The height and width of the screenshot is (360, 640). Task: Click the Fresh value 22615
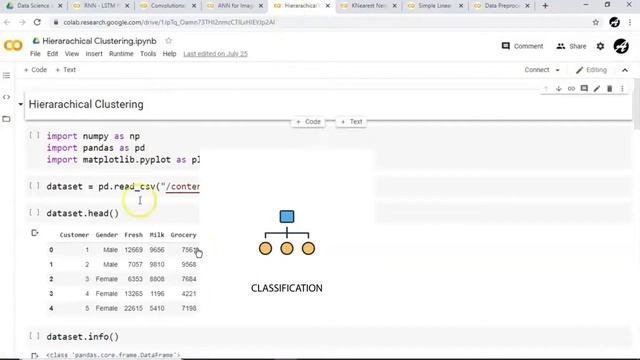[133, 308]
